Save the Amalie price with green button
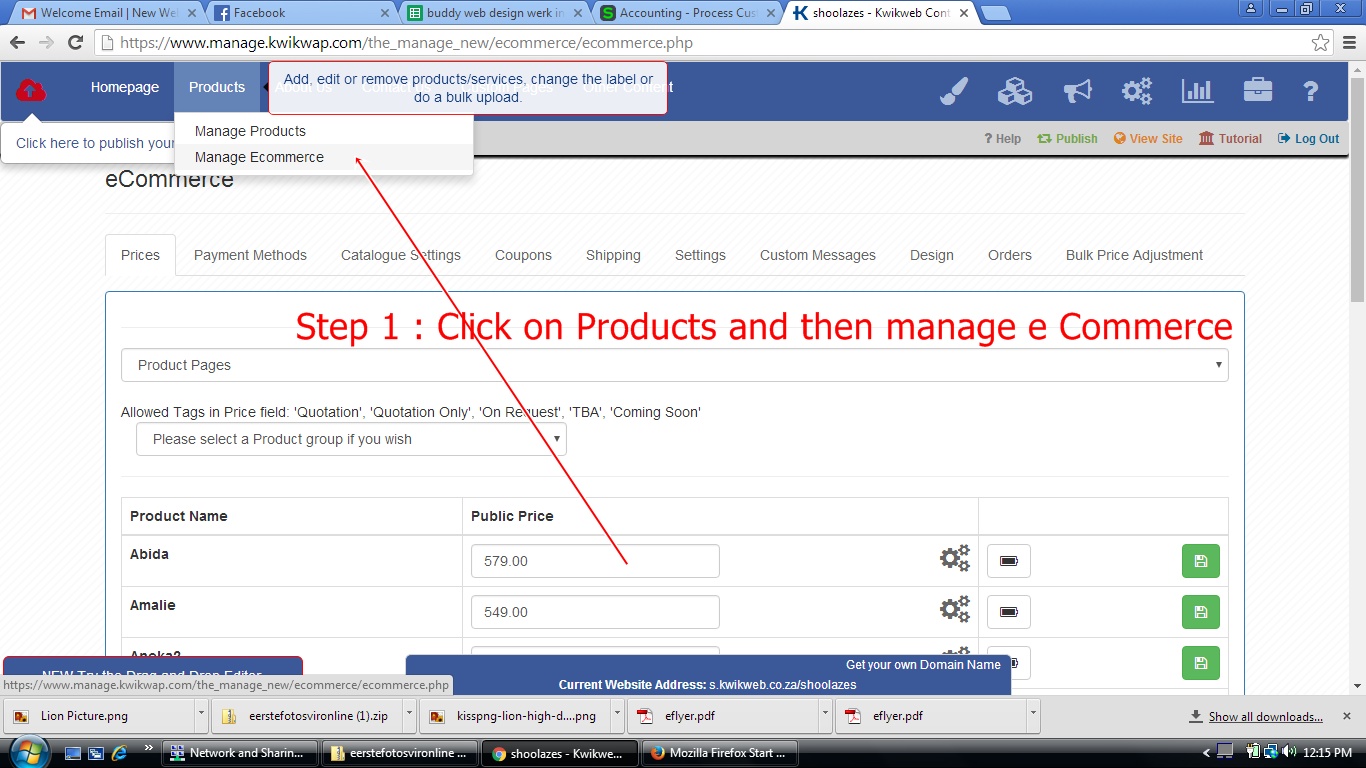 click(1200, 612)
